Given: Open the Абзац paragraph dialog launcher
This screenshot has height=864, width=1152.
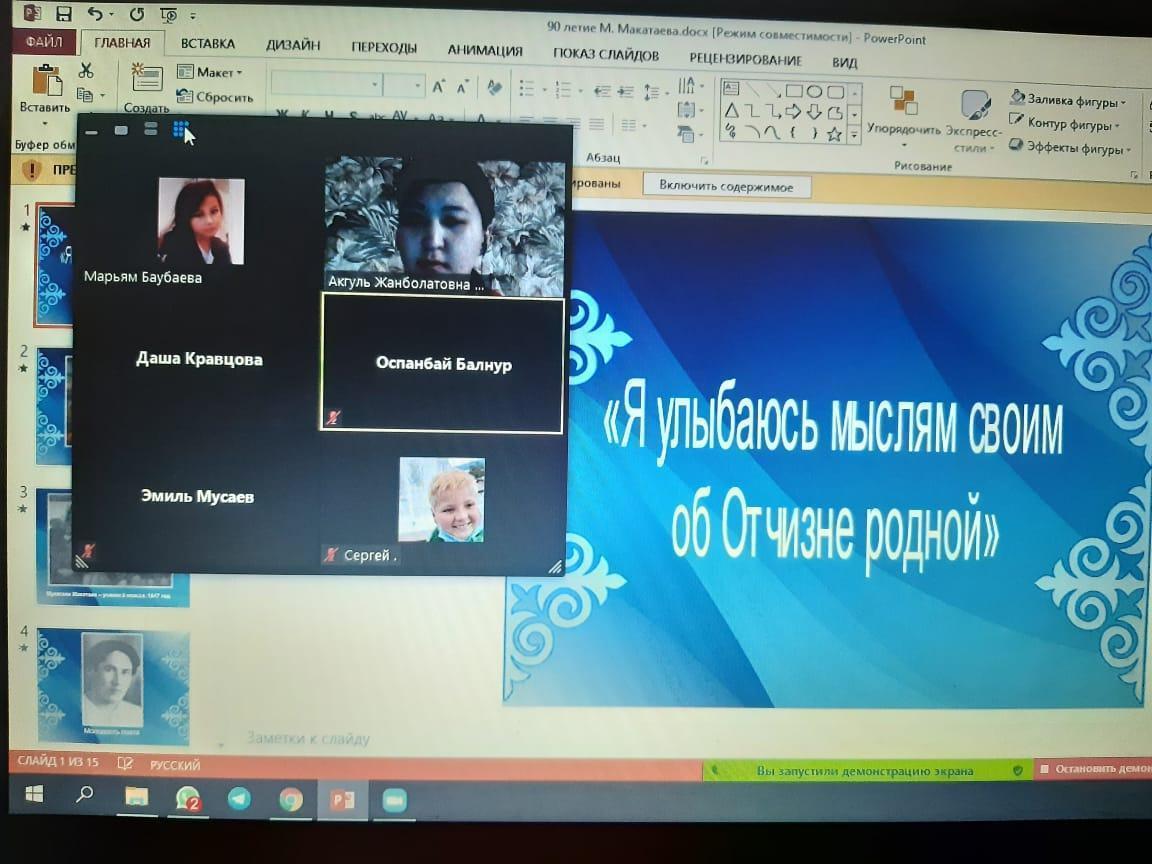Looking at the screenshot, I should click(704, 159).
